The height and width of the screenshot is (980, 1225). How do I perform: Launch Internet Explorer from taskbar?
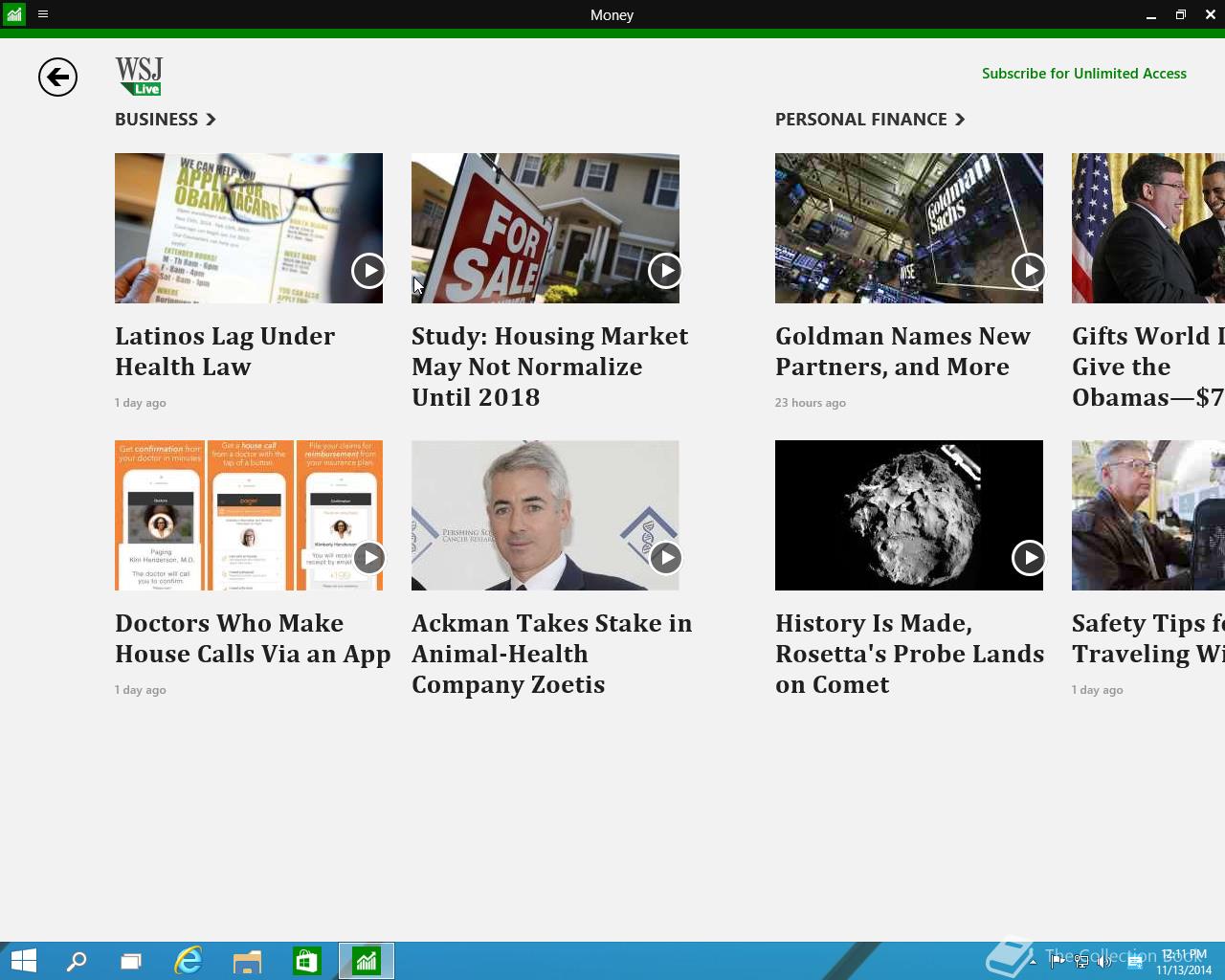189,961
